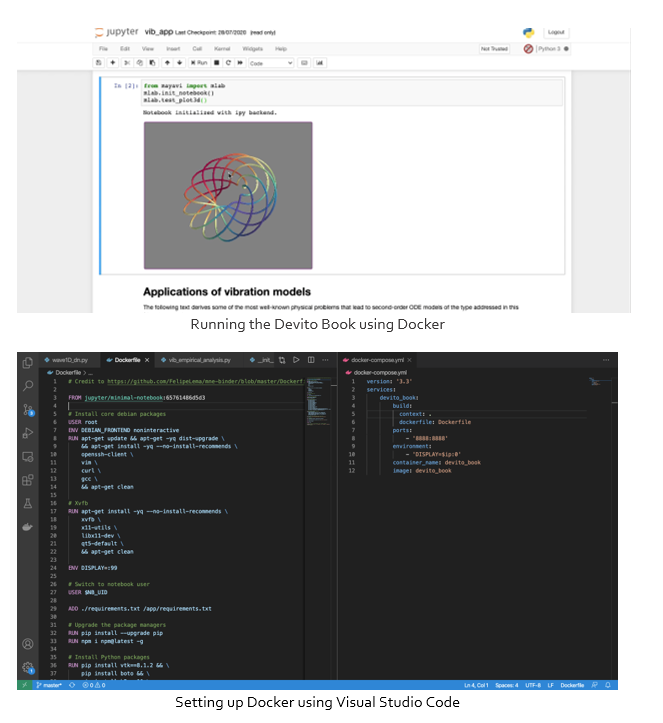Image resolution: width=663 pixels, height=723 pixels.
Task: Click master branch in status bar
Action: [x=49, y=685]
